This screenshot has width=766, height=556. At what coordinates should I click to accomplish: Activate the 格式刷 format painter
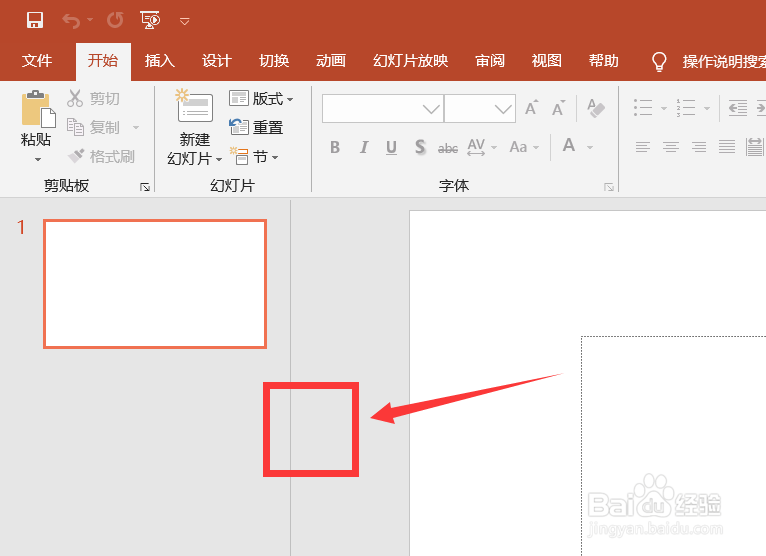click(x=101, y=156)
